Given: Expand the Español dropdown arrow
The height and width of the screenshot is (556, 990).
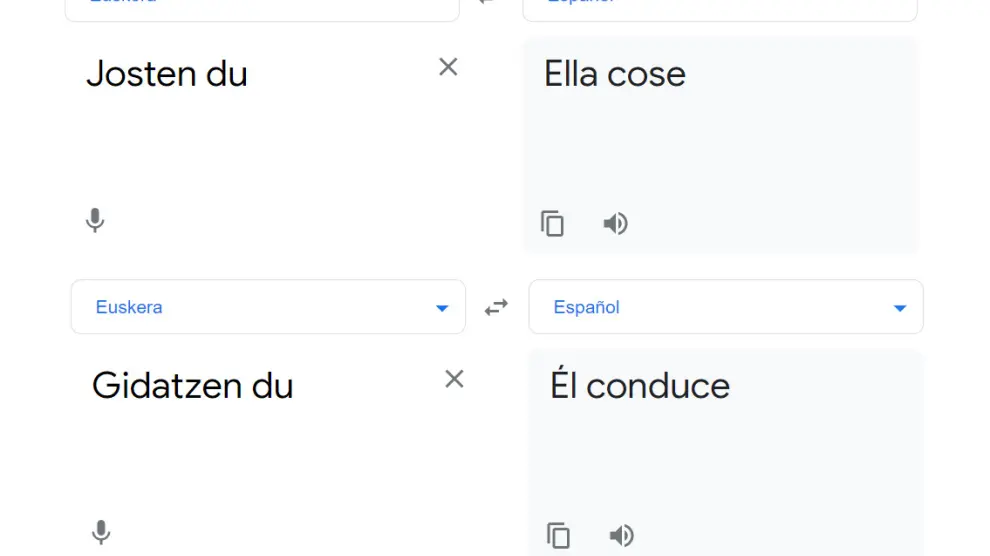Looking at the screenshot, I should (900, 308).
